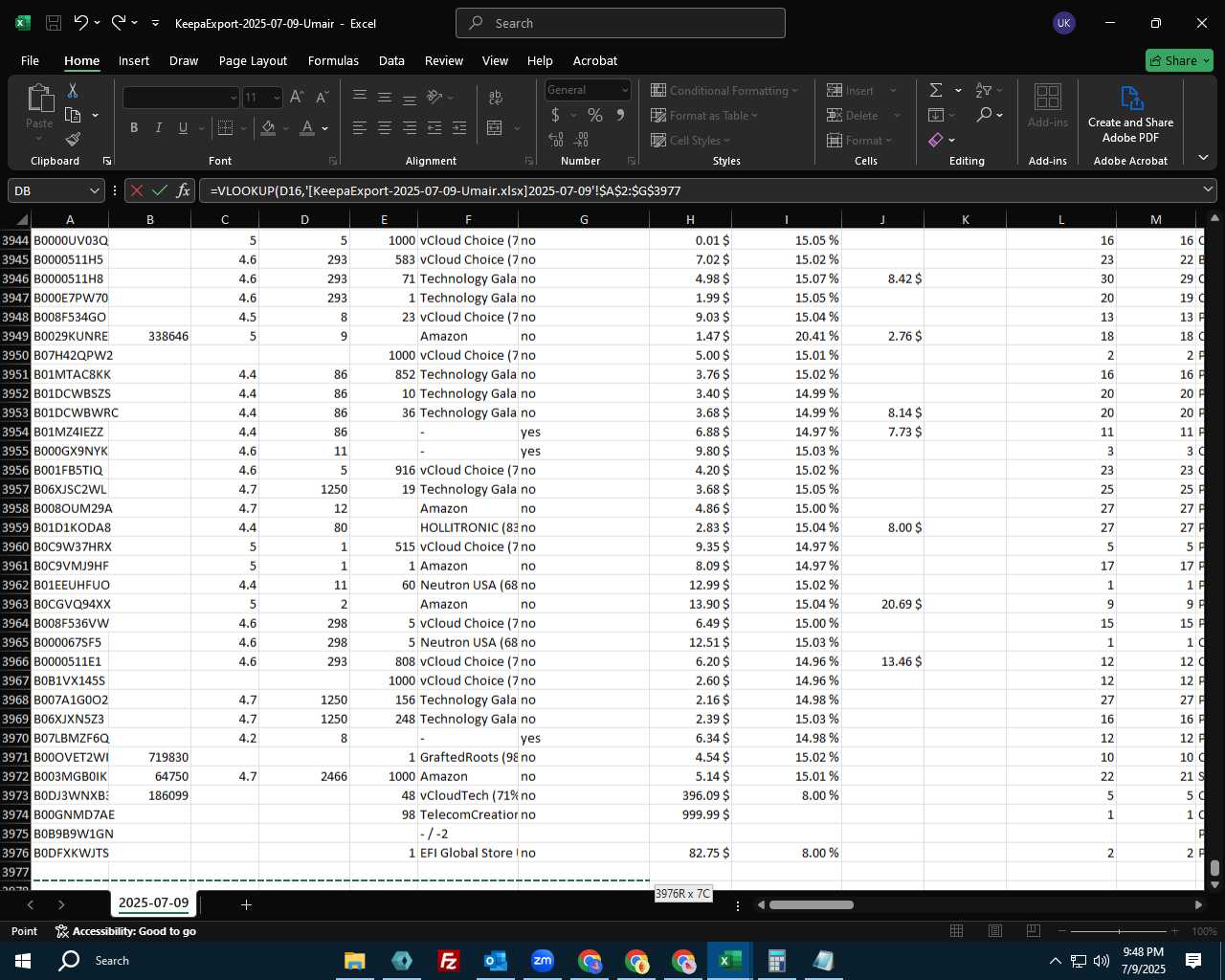Image resolution: width=1225 pixels, height=980 pixels.
Task: Click Accessibility: Good to go status
Action: pyautogui.click(x=125, y=931)
